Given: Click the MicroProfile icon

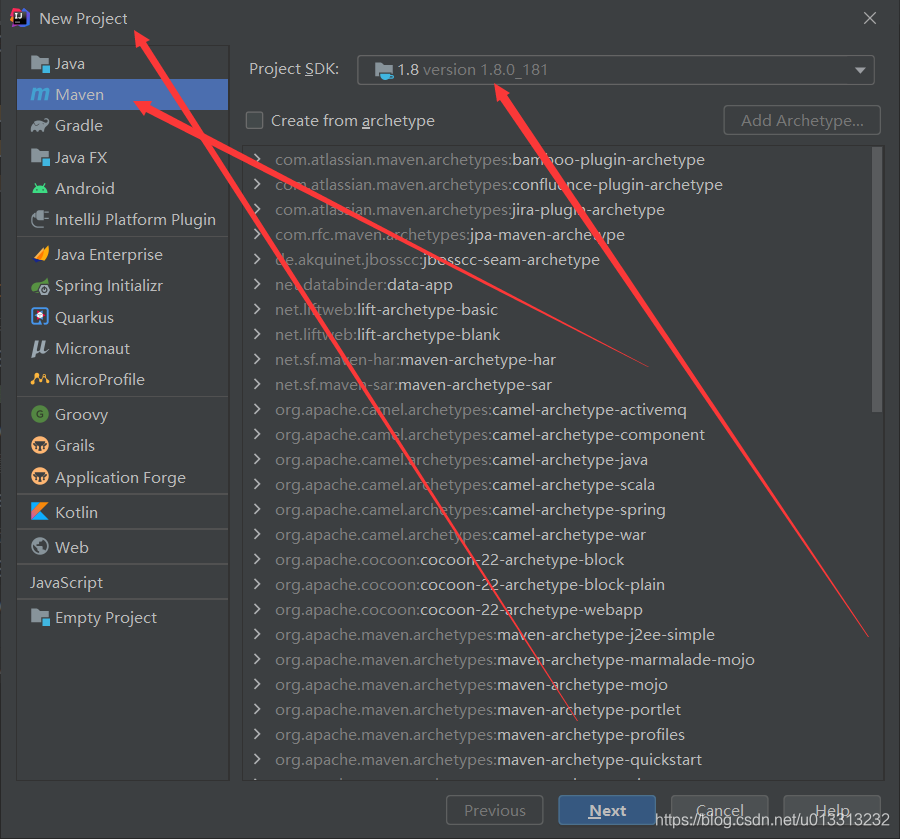Looking at the screenshot, I should point(40,379).
